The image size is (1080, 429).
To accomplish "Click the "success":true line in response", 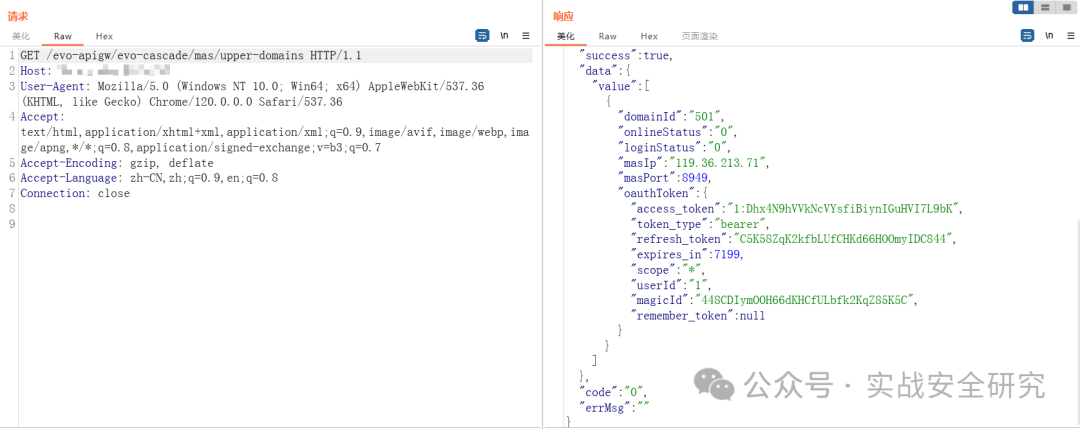I will click(x=626, y=56).
